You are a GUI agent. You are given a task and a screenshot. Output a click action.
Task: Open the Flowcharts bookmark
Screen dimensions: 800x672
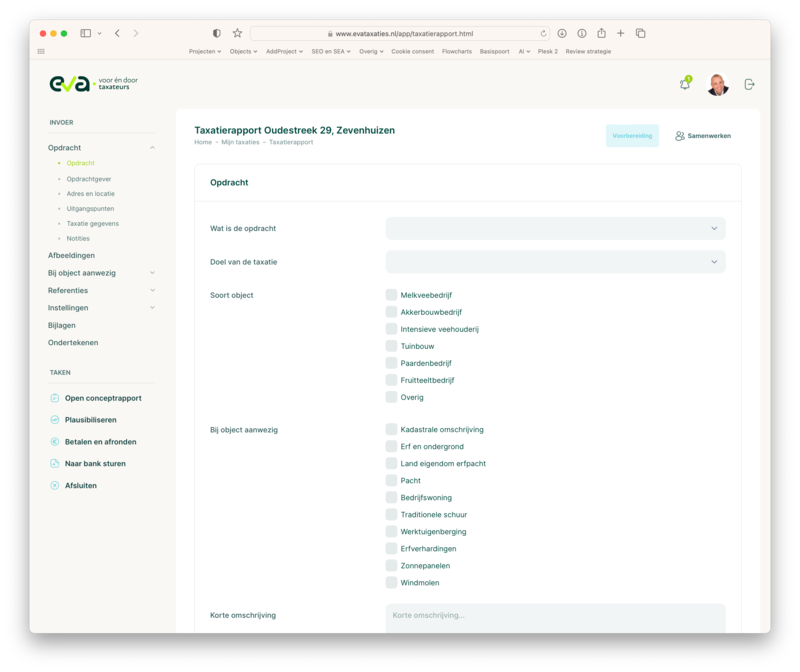pos(457,52)
